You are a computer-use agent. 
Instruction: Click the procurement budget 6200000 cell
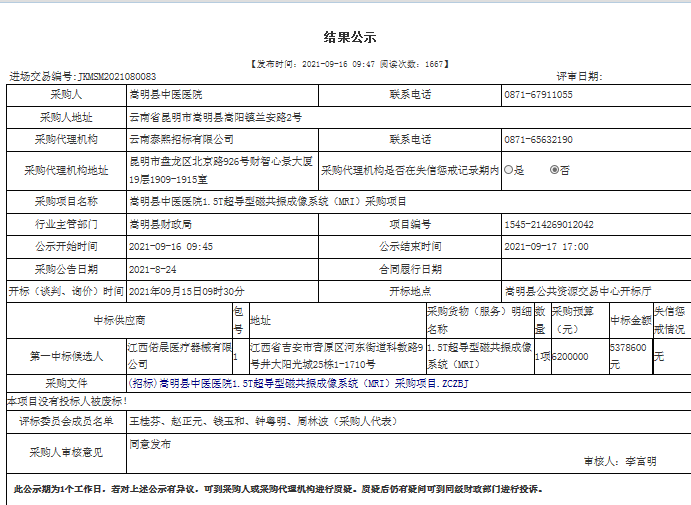tap(574, 356)
